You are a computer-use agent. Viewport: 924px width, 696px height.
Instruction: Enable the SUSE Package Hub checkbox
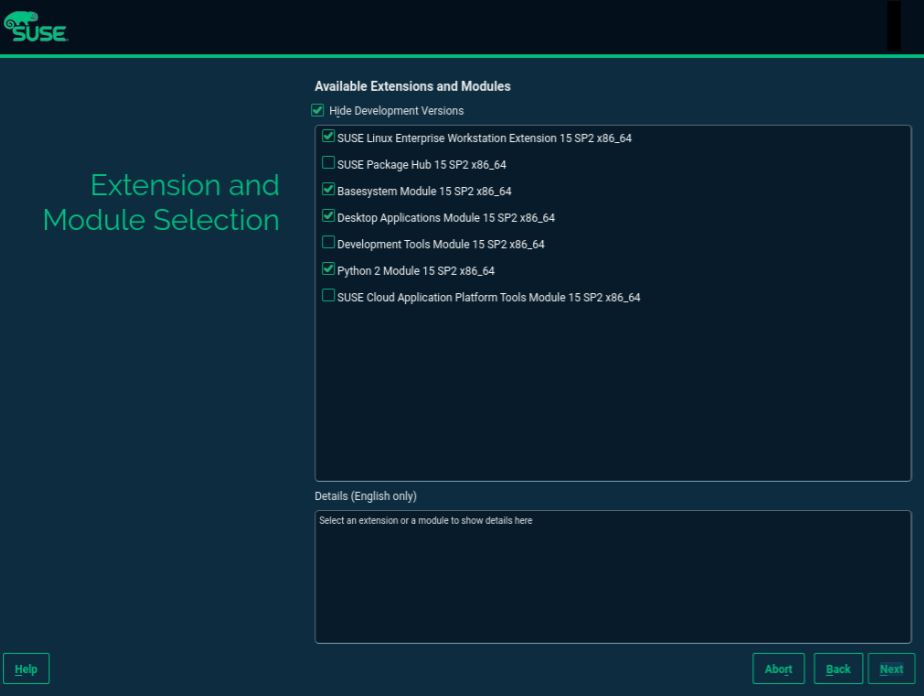pos(329,163)
